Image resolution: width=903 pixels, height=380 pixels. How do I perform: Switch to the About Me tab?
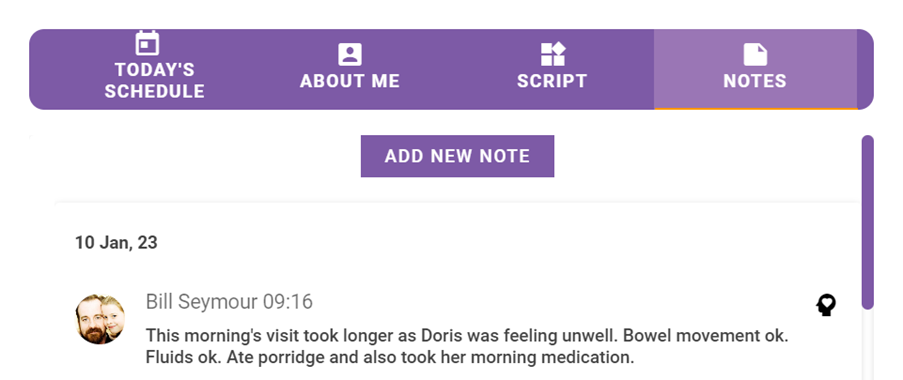coord(350,69)
